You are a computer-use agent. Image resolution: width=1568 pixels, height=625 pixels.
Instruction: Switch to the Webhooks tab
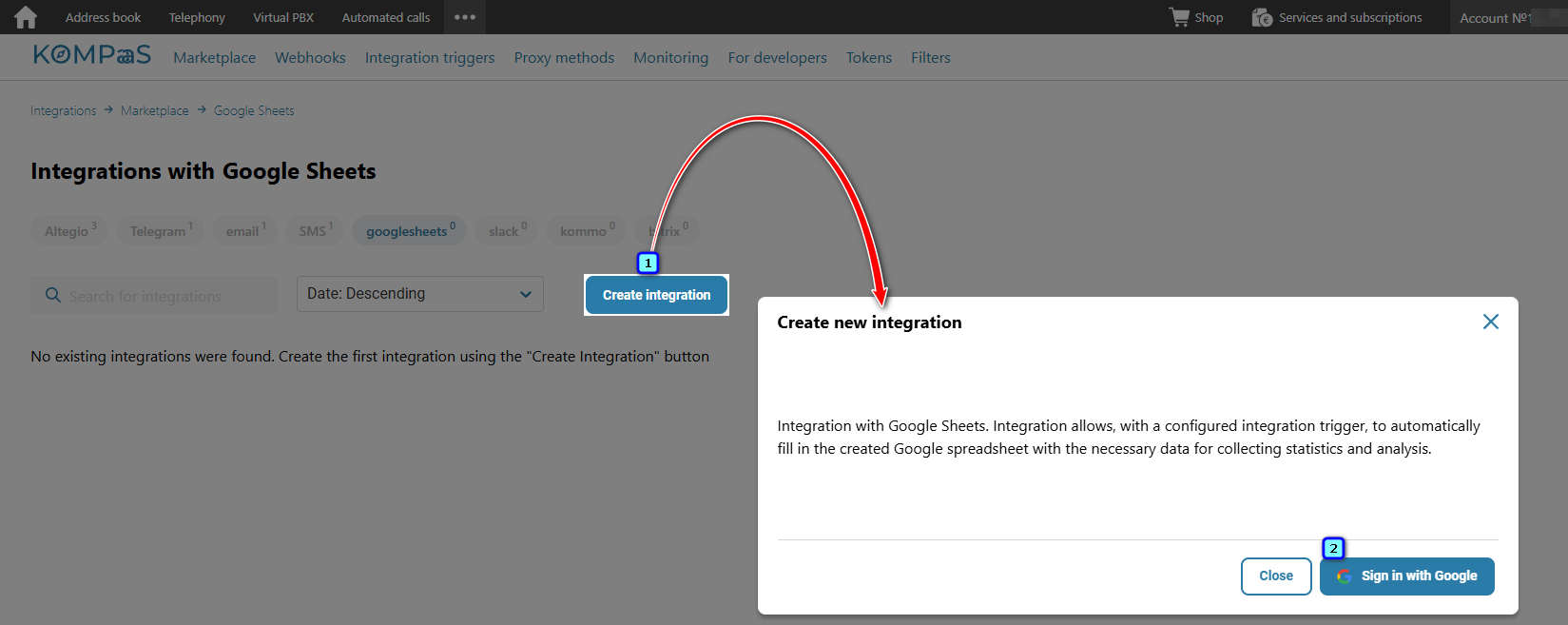click(x=310, y=57)
